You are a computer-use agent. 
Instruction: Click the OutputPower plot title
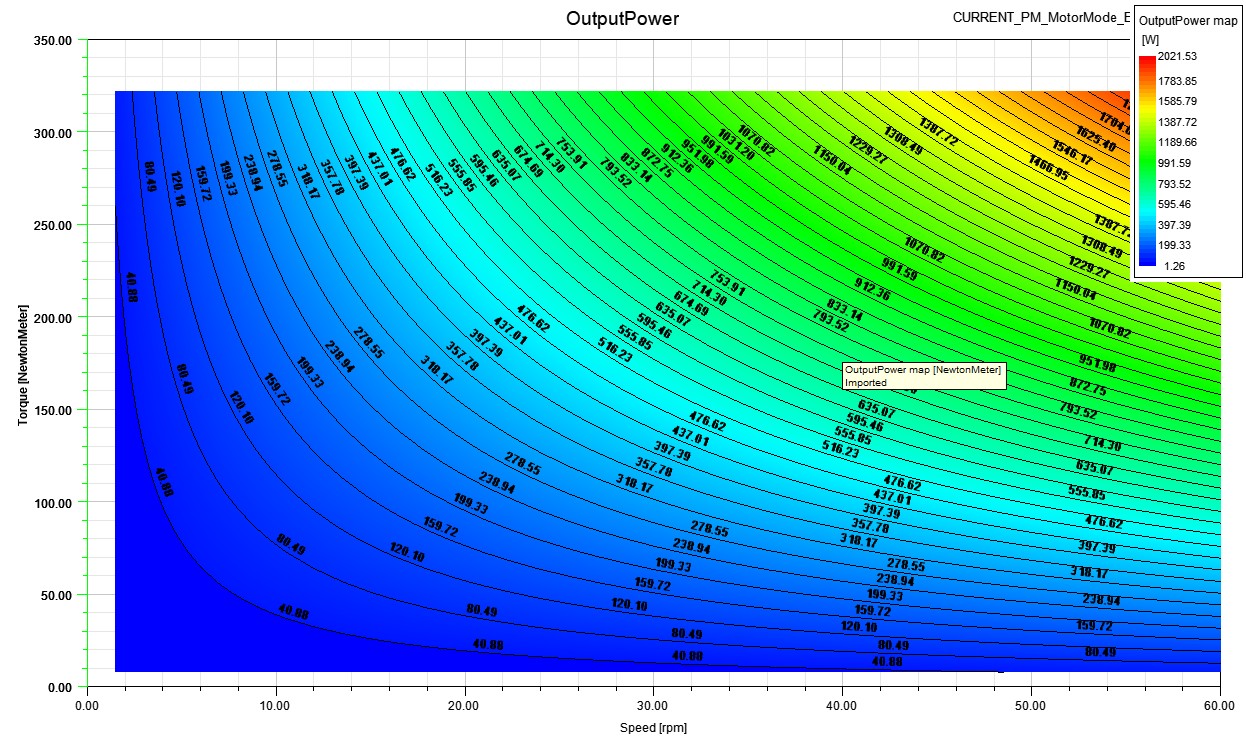point(622,18)
